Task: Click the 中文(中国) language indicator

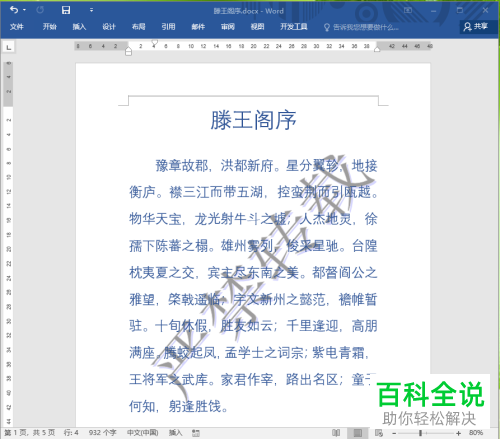Action: [142, 433]
